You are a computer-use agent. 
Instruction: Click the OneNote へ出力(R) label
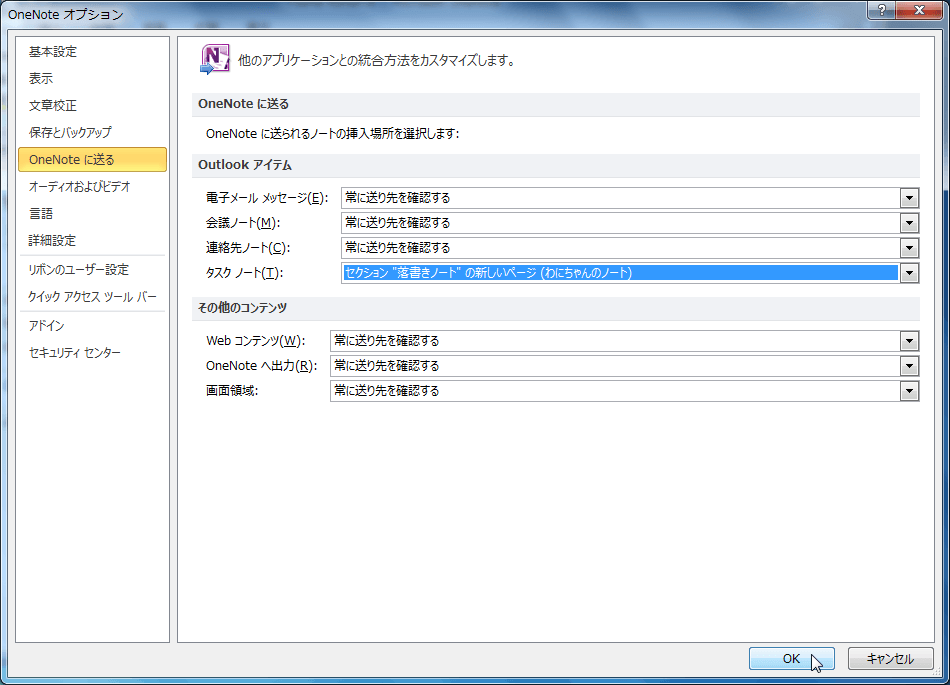click(262, 366)
